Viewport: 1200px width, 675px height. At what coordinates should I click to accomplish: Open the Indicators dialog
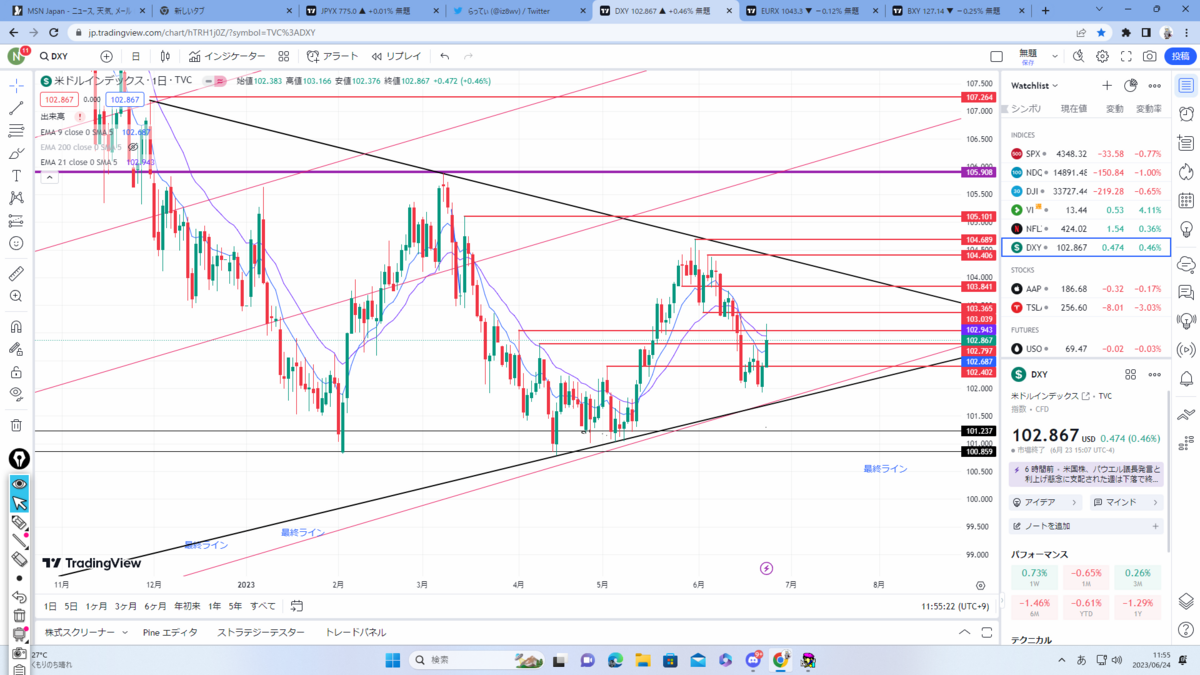tap(228, 56)
